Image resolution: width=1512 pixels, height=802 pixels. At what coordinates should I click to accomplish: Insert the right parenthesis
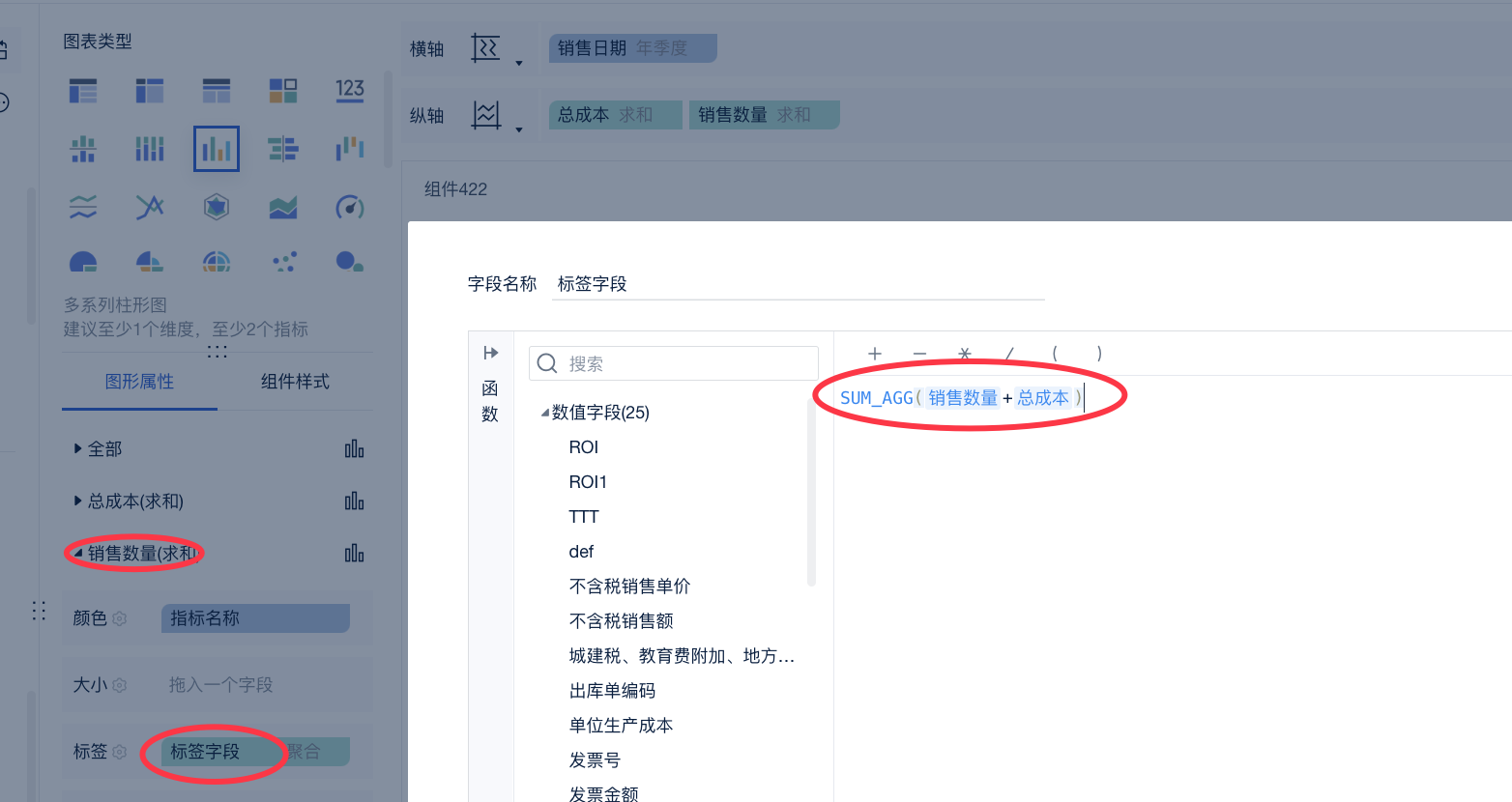point(1099,354)
